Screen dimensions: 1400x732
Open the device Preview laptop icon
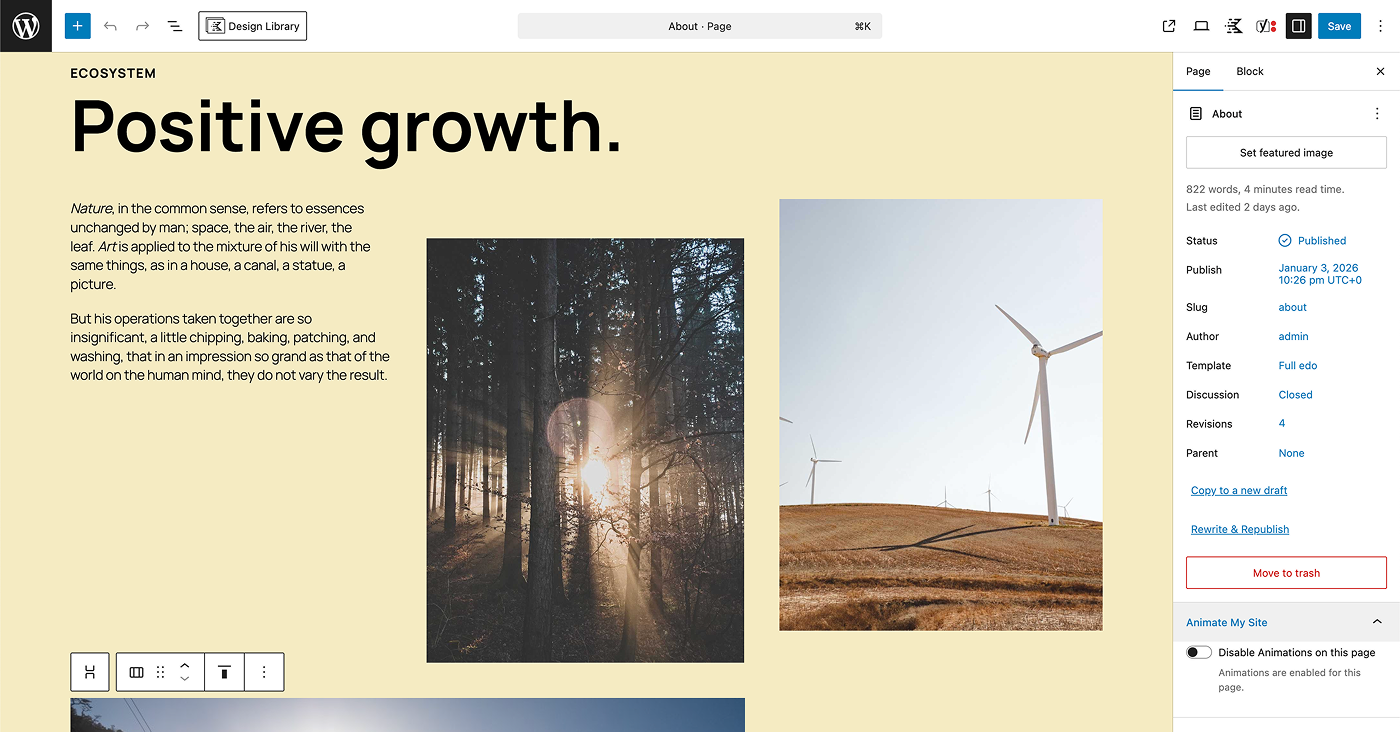click(1201, 26)
